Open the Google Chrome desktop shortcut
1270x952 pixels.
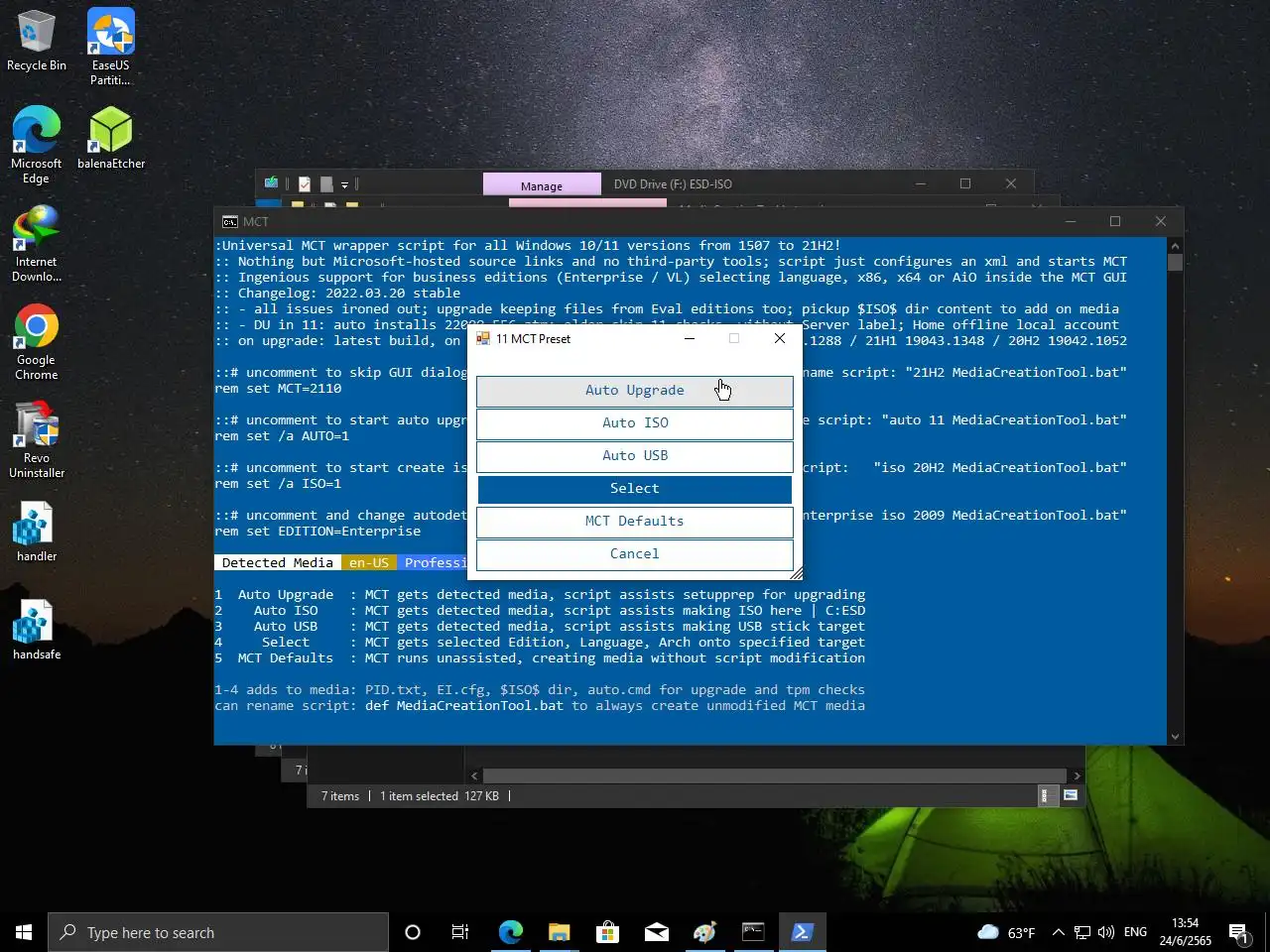point(37,342)
